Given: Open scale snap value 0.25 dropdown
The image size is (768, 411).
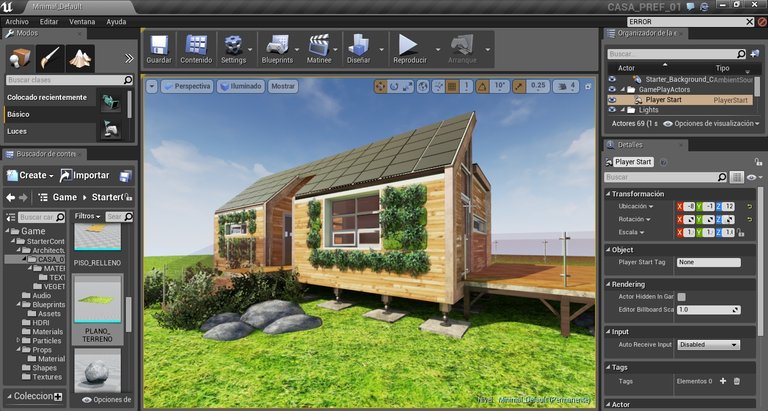Looking at the screenshot, I should tap(538, 86).
